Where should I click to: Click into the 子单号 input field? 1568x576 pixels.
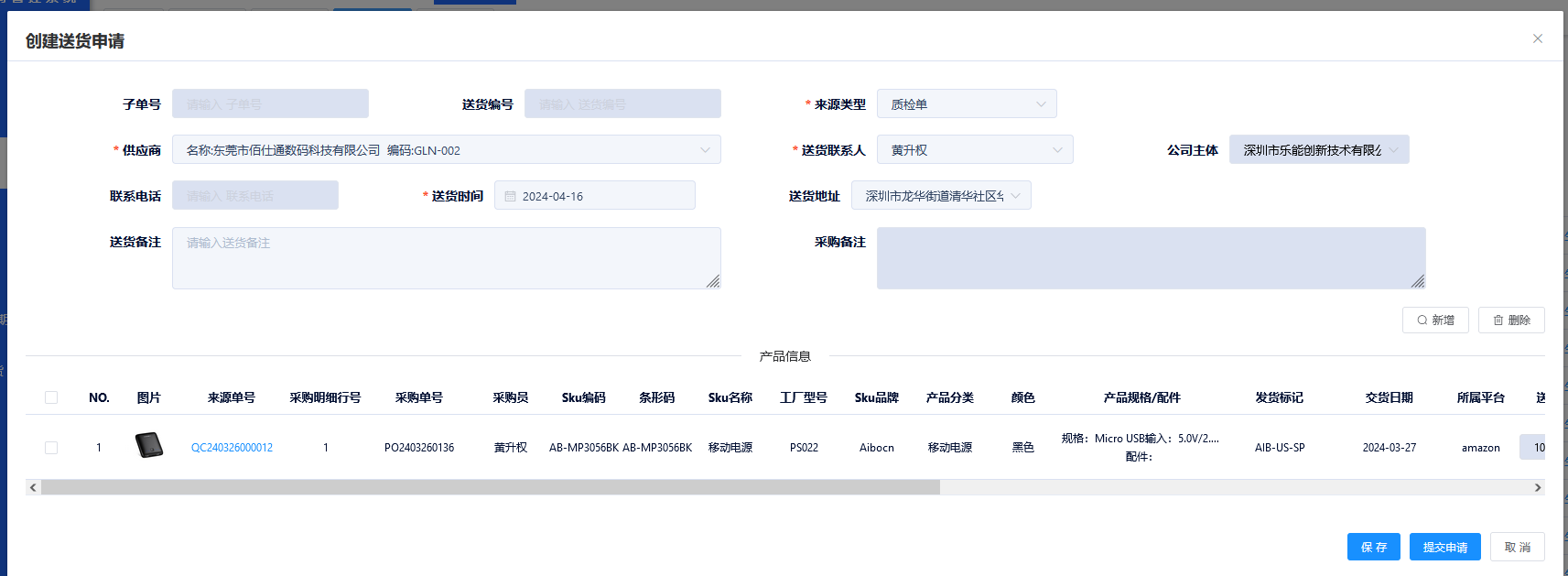coord(270,104)
